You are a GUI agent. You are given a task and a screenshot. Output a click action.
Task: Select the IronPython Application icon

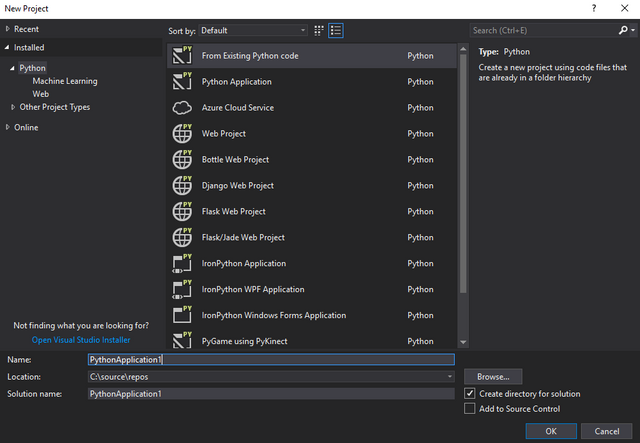point(182,263)
